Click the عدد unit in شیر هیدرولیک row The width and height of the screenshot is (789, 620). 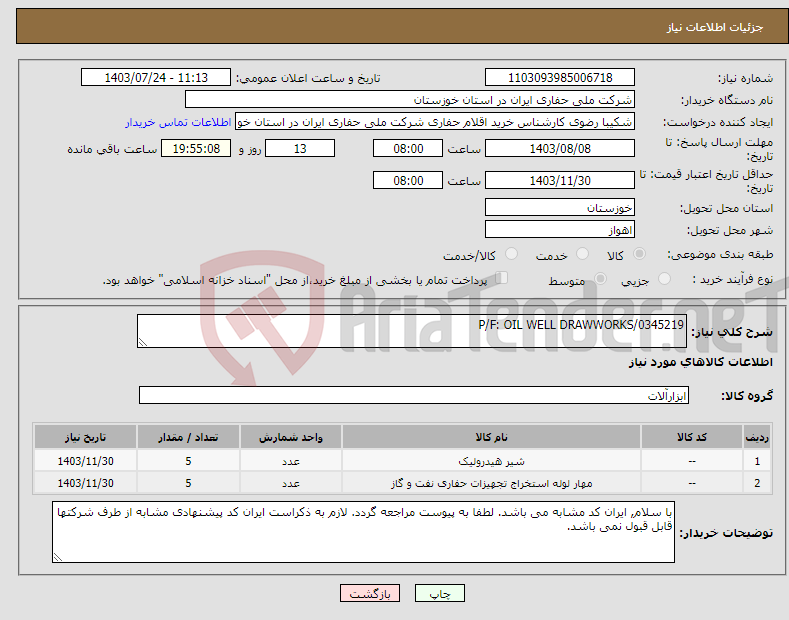point(291,460)
